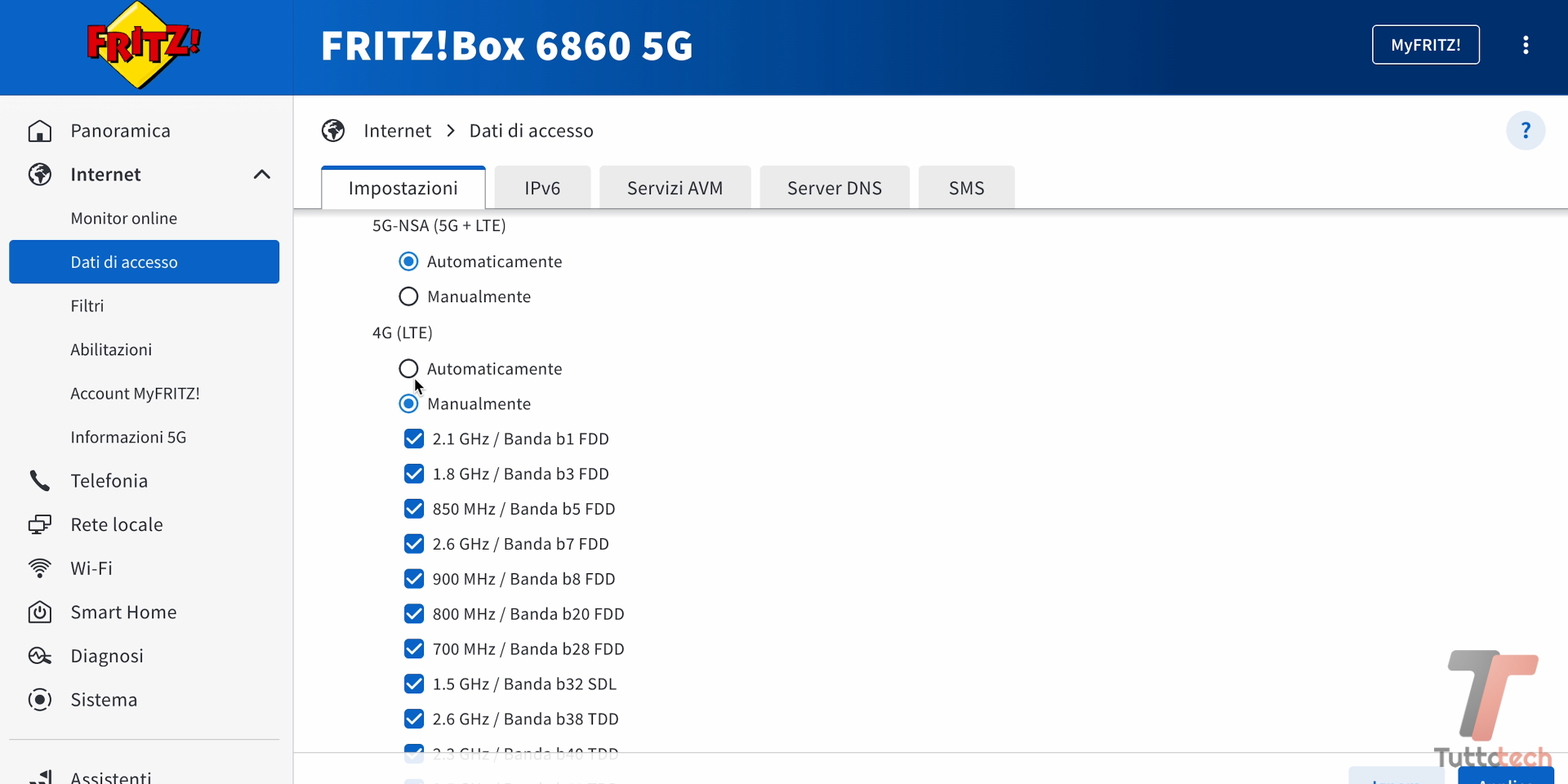
Task: Open the three-dot overflow menu
Action: pos(1526,45)
